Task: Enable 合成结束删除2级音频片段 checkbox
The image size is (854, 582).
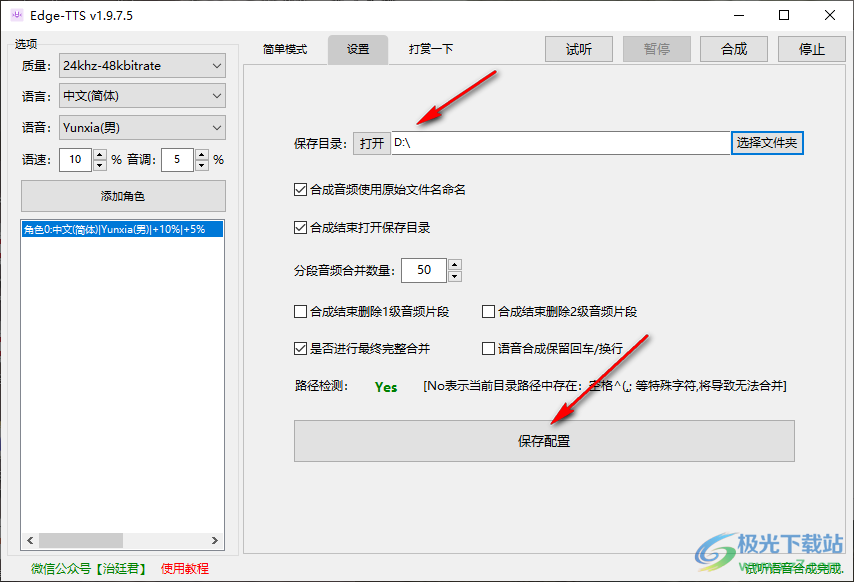Action: pos(489,311)
